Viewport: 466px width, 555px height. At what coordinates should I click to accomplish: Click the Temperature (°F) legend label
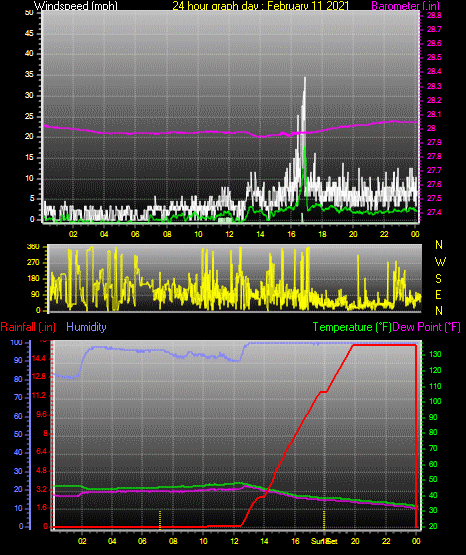click(x=352, y=327)
